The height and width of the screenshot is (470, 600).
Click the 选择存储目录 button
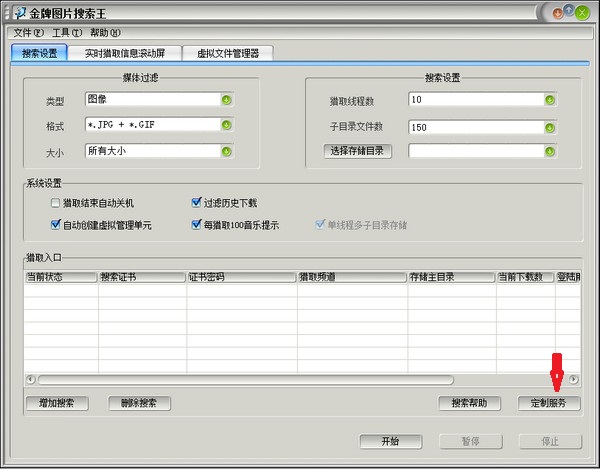point(357,151)
